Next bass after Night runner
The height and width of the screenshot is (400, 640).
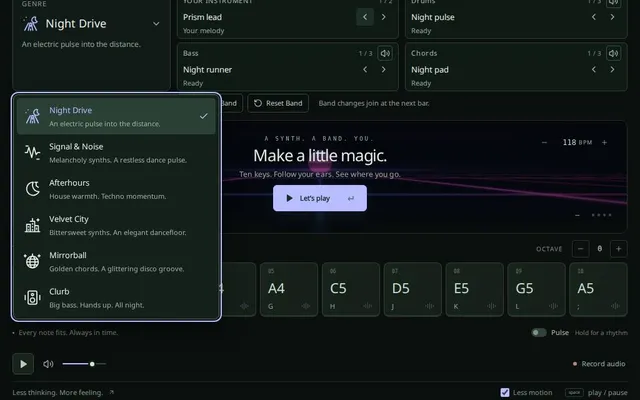[x=383, y=69]
